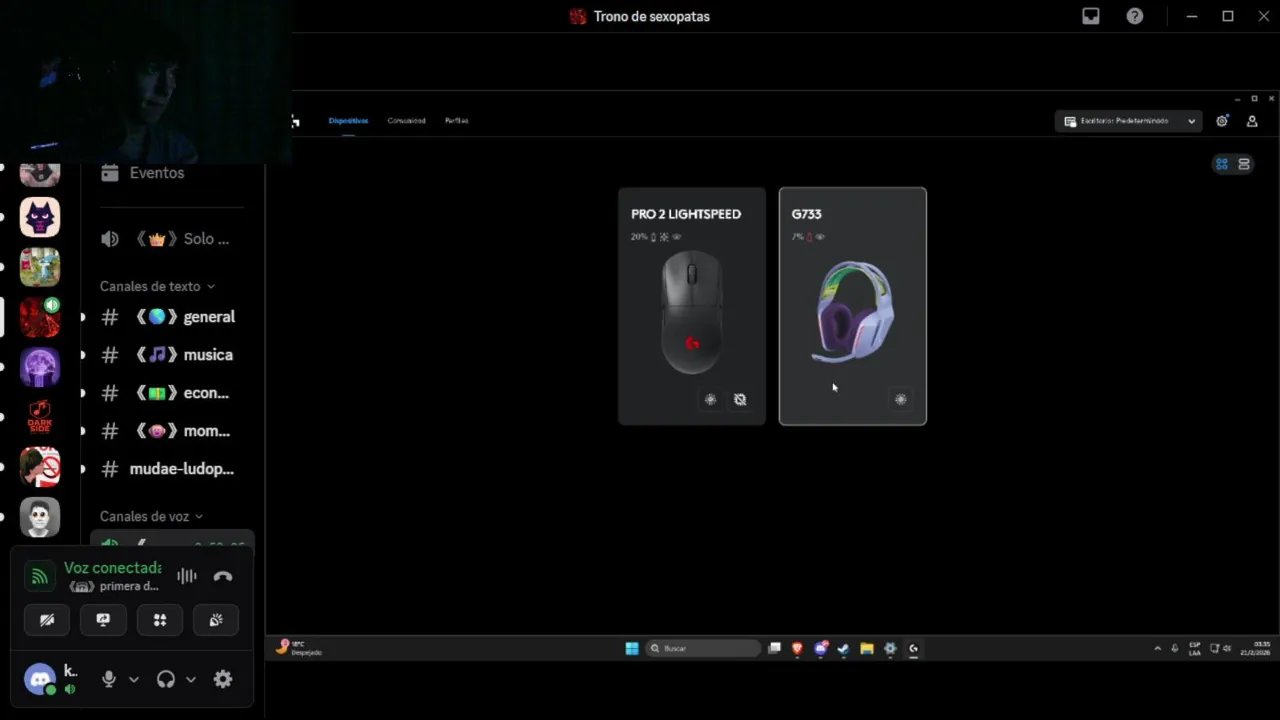
Task: Open Logitech G HUB icon in shared taskbar
Action: 913,648
